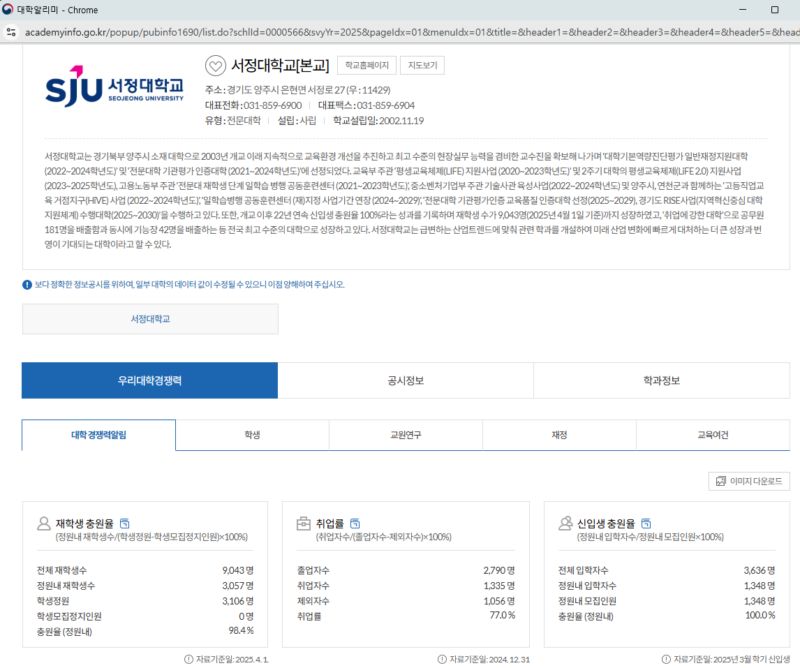Viewport: 800px width, 668px height.
Task: Open 학교홈페이지 button
Action: (367, 65)
